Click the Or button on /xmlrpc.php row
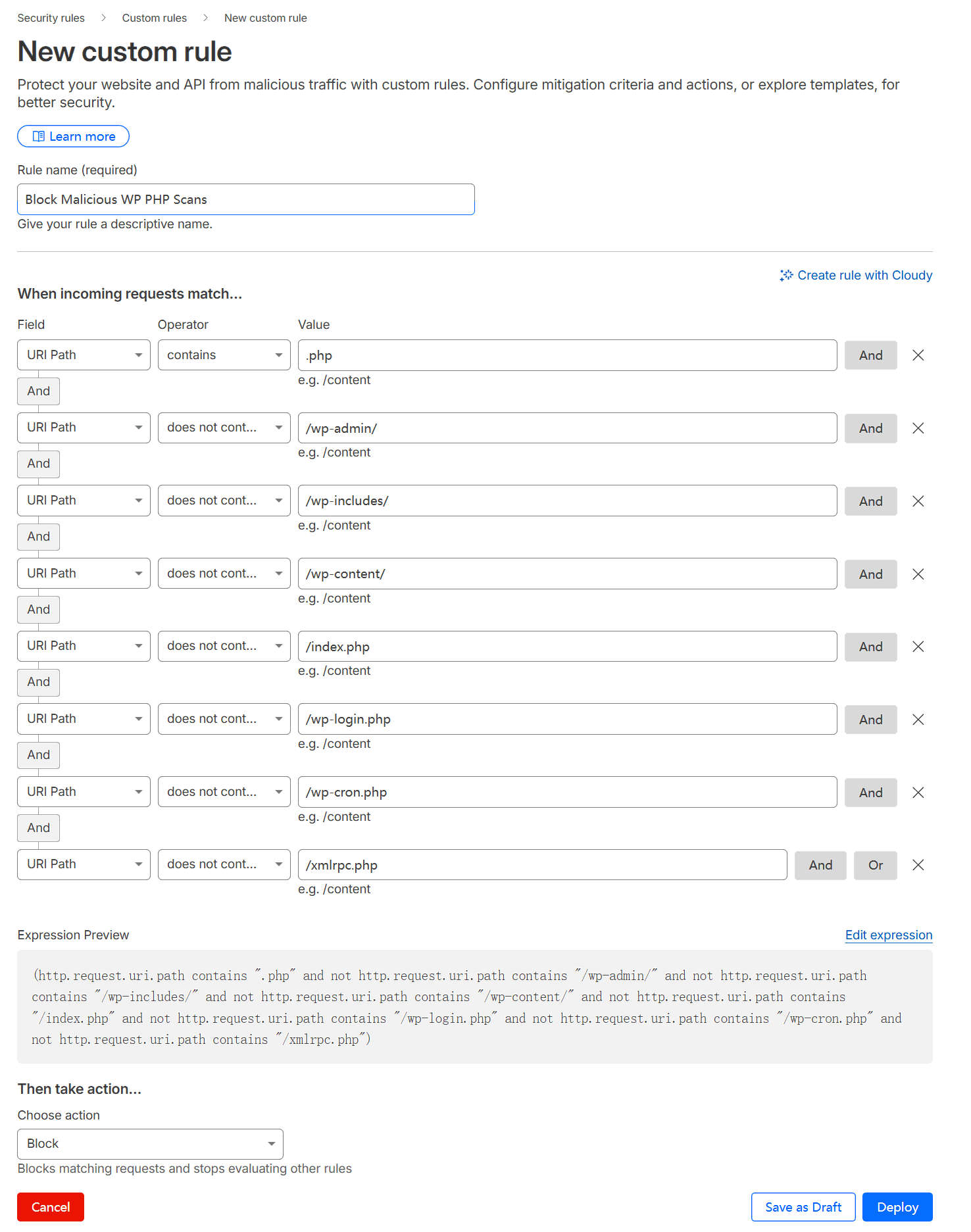971x1232 pixels. 876,865
